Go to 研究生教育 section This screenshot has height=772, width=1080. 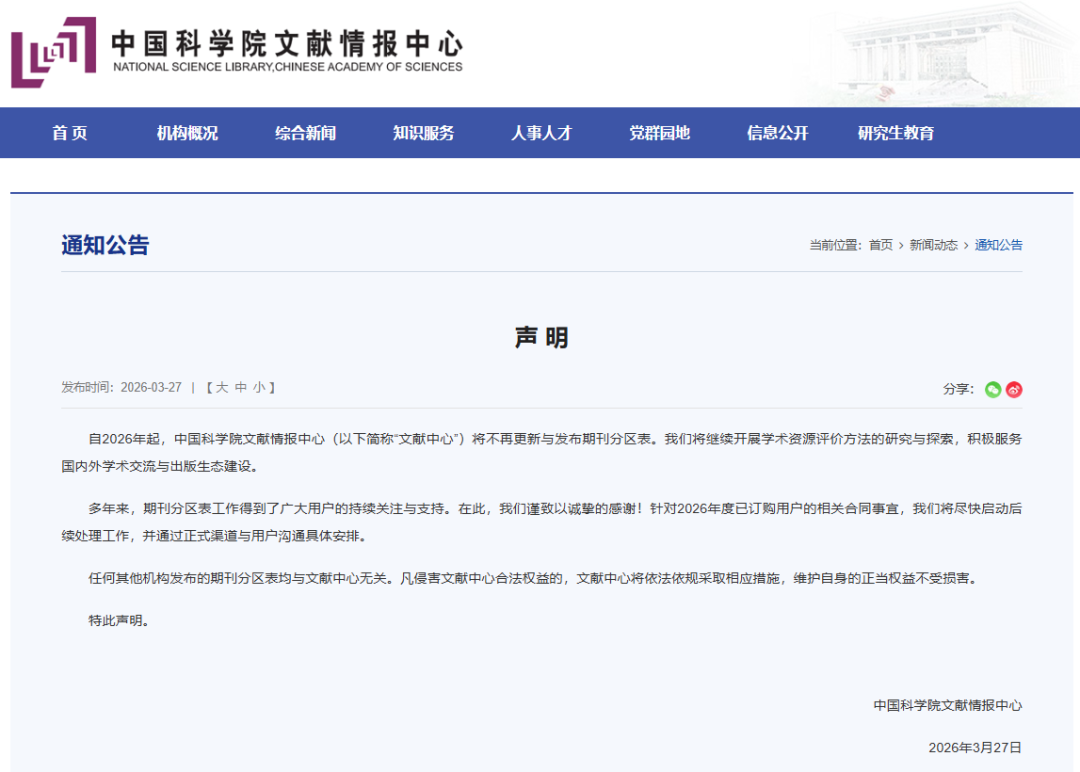click(896, 133)
